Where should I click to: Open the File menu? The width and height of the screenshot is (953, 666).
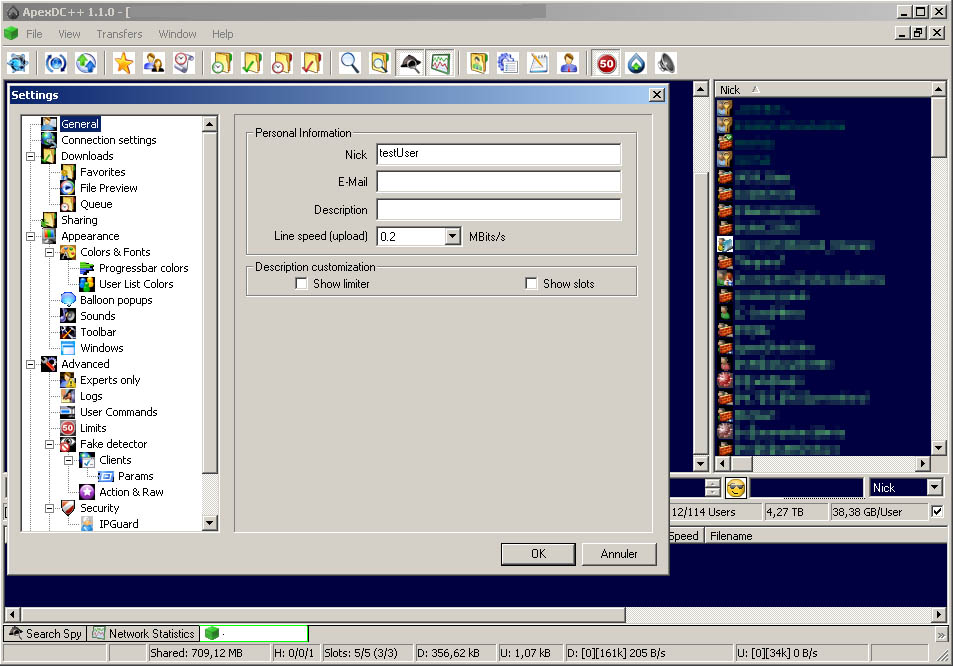point(34,34)
